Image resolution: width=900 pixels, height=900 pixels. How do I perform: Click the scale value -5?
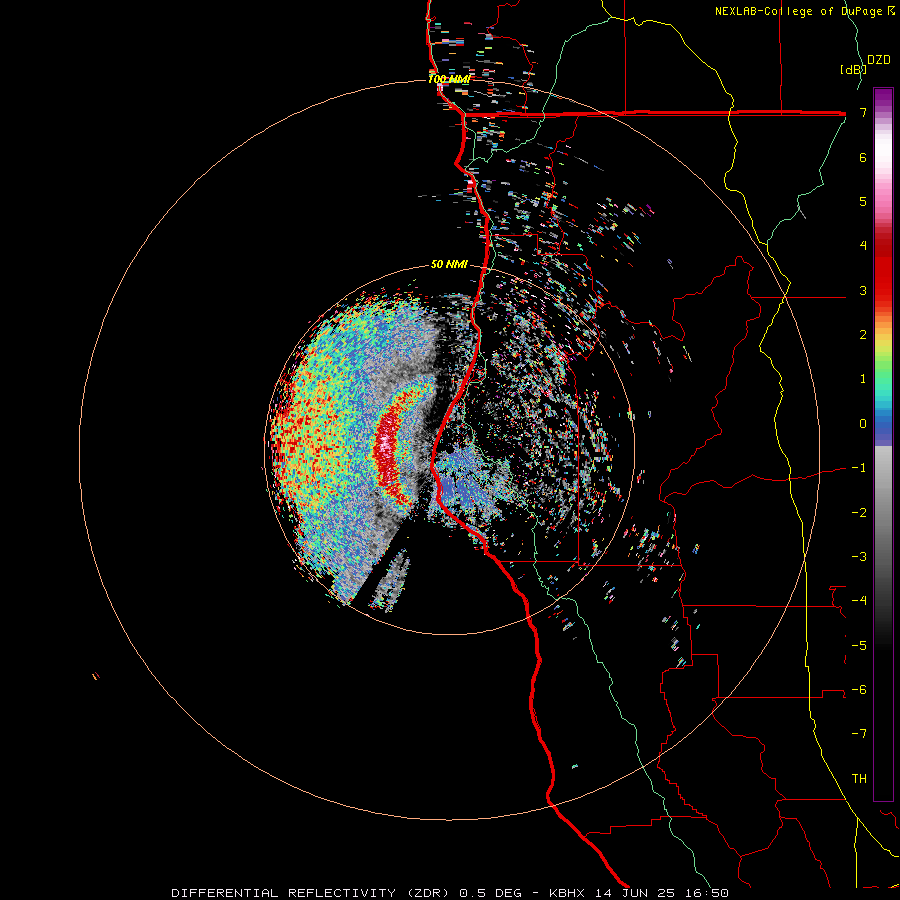[859, 645]
